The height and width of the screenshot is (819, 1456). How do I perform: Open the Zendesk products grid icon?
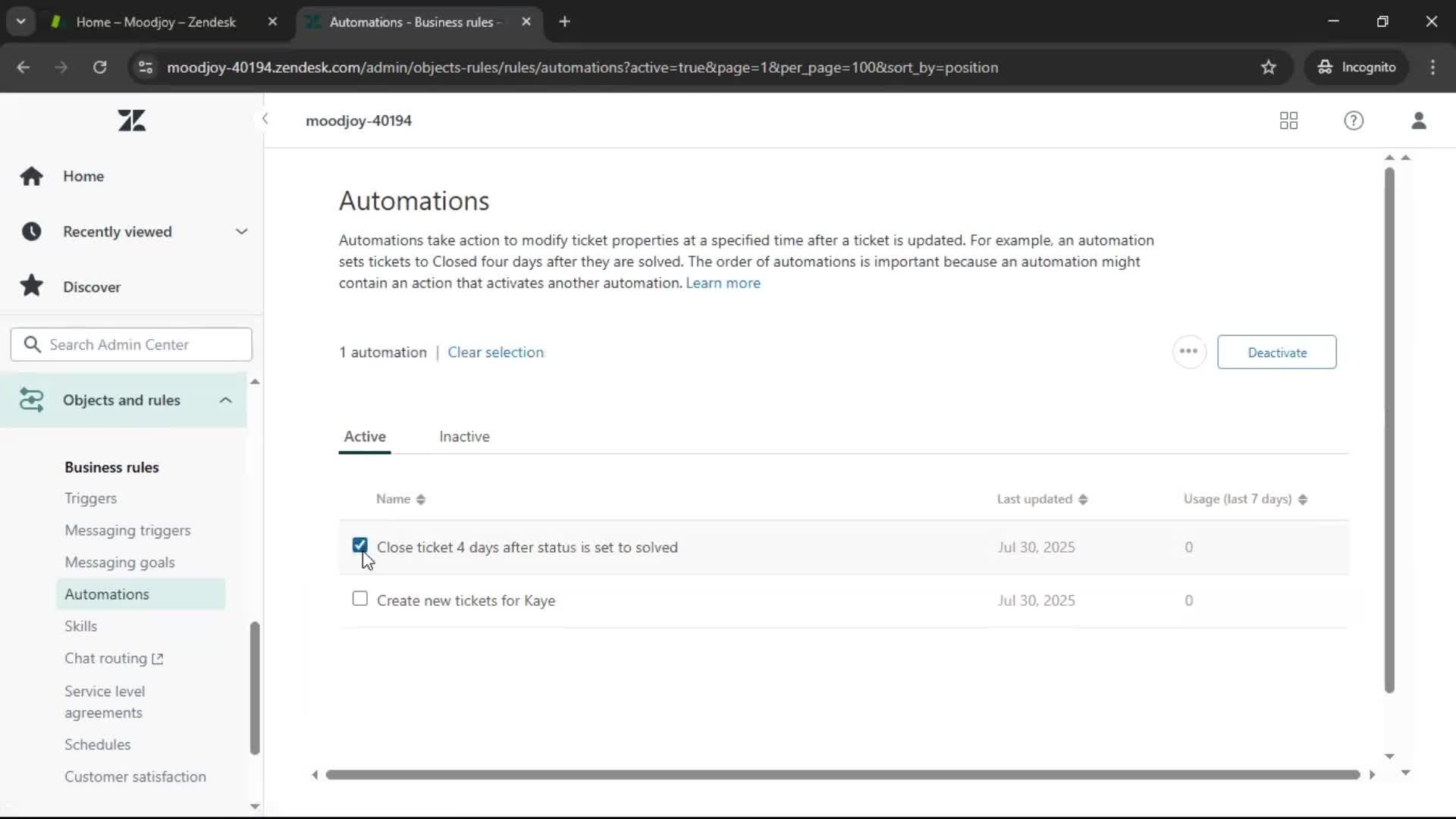[1288, 121]
